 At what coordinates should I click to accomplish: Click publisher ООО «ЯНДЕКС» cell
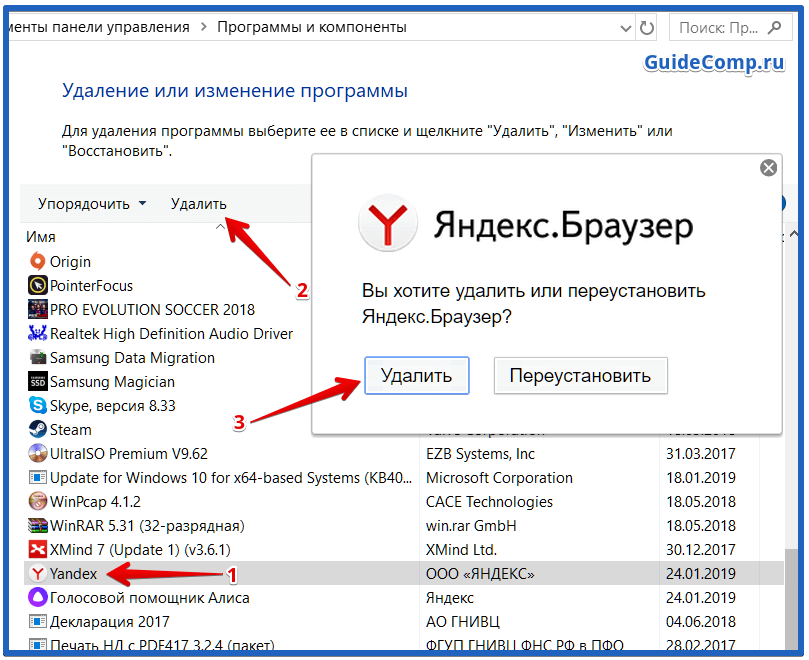click(x=480, y=573)
